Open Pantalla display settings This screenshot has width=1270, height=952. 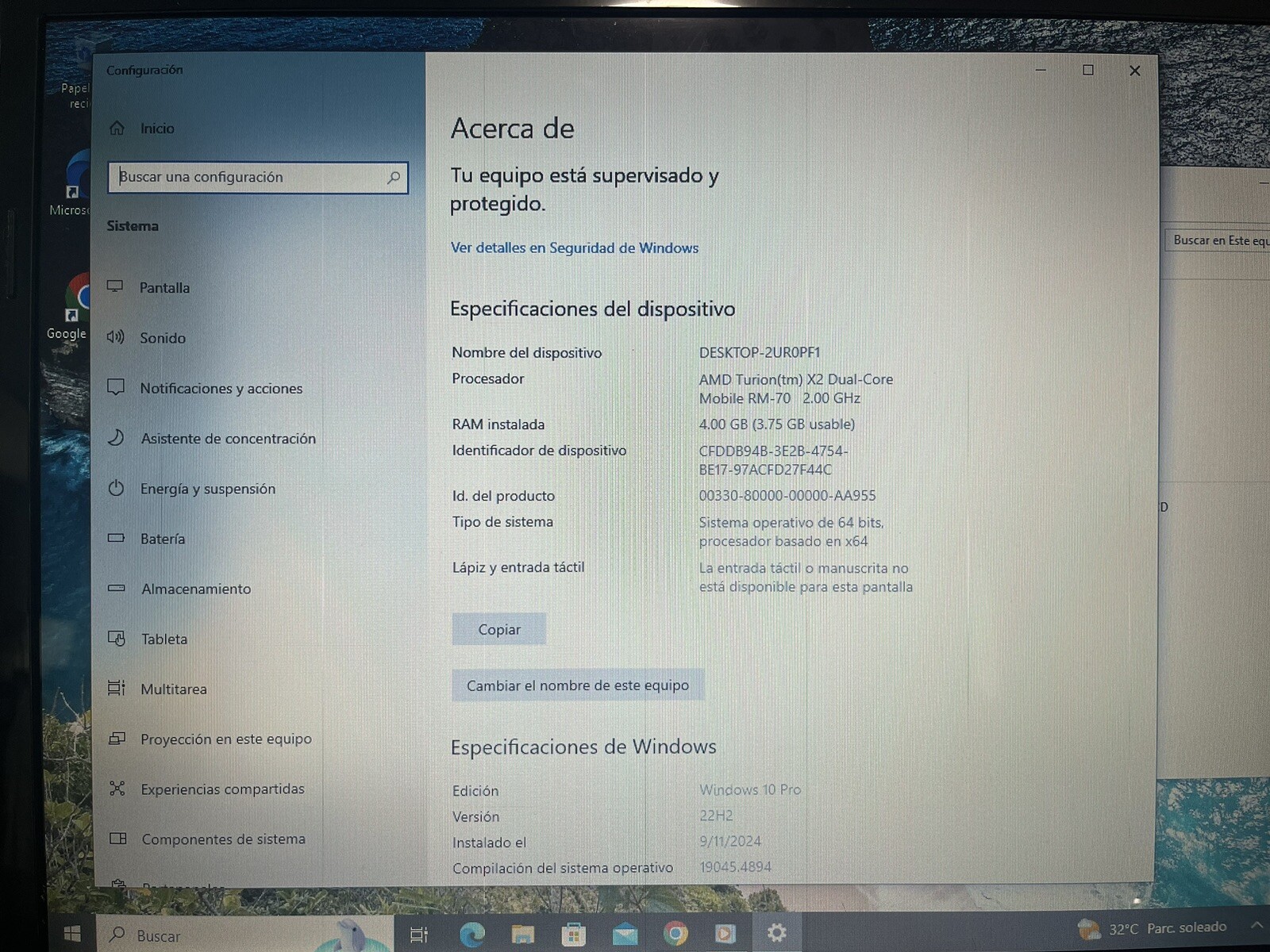pos(164,288)
